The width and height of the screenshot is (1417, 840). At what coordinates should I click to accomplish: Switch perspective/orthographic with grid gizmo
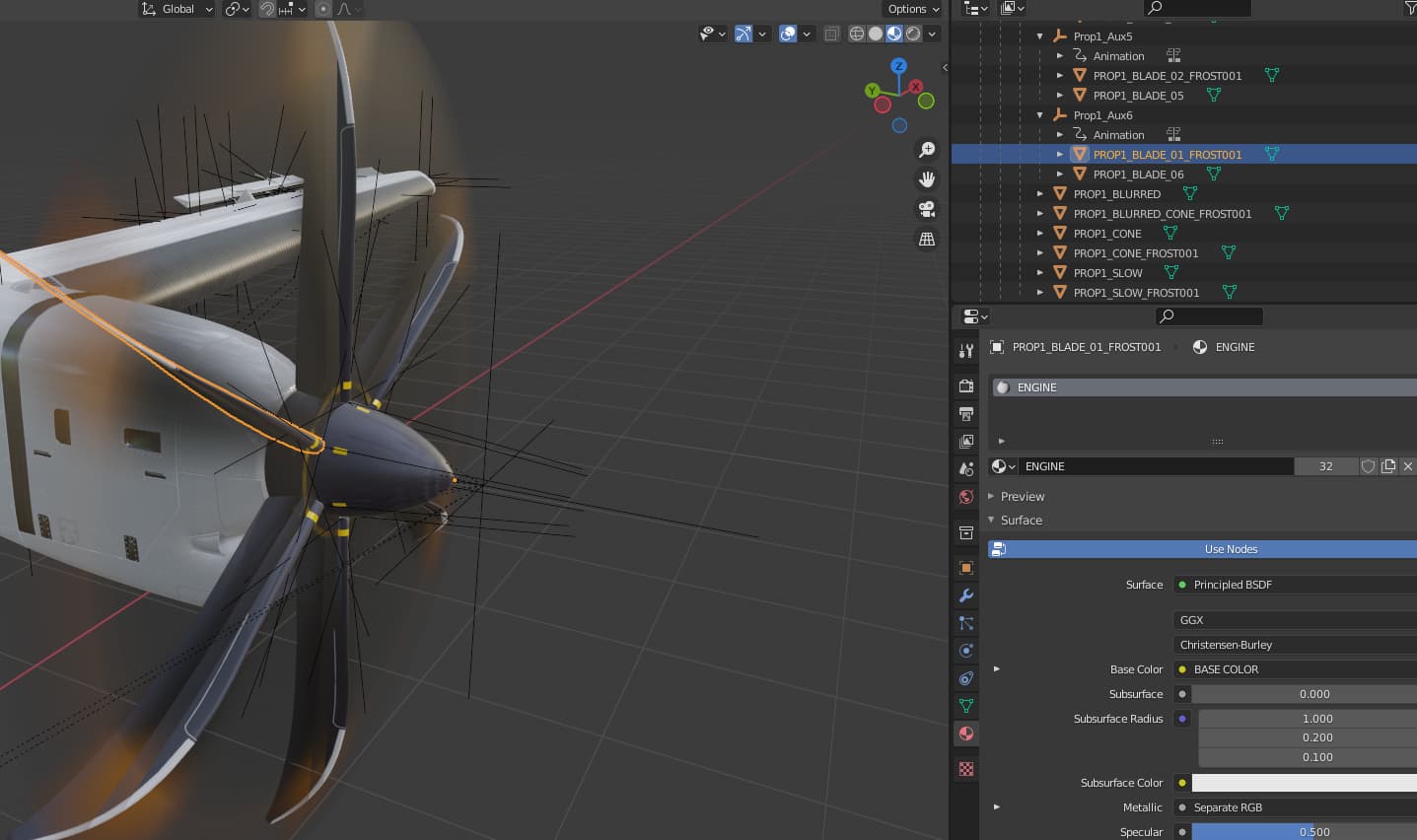pyautogui.click(x=927, y=239)
